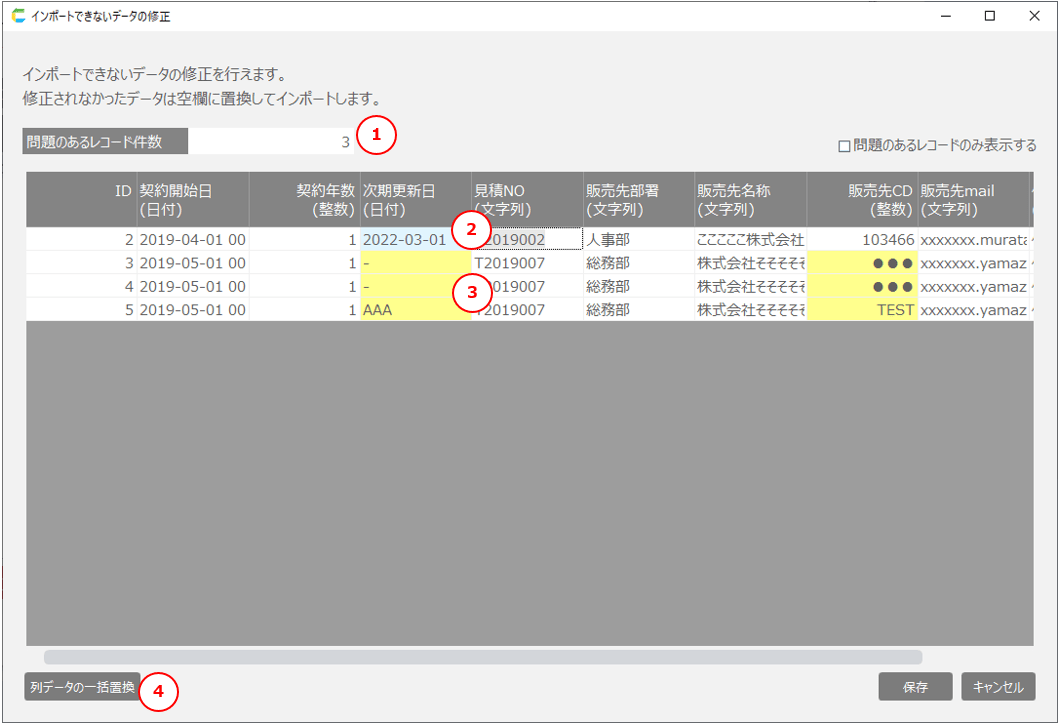Click the 販売先CD column header
The height and width of the screenshot is (725, 1060).
tap(862, 200)
